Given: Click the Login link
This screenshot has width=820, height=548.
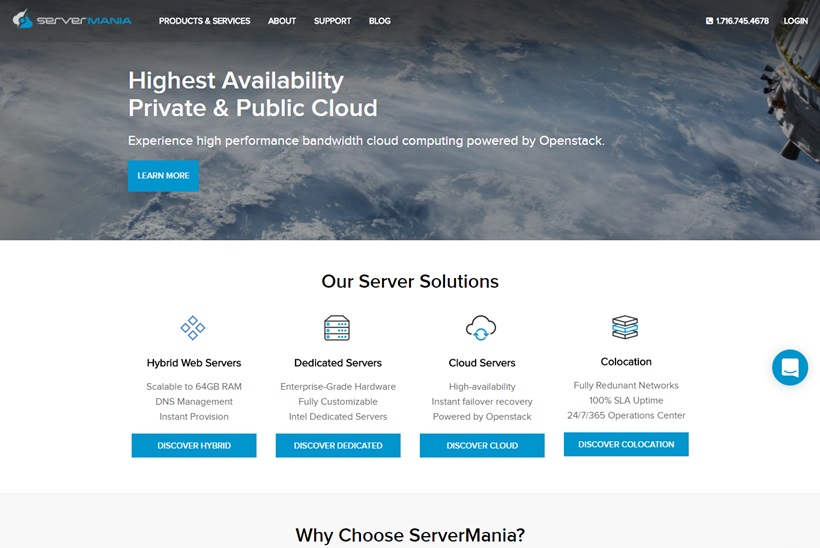Looking at the screenshot, I should click(795, 21).
